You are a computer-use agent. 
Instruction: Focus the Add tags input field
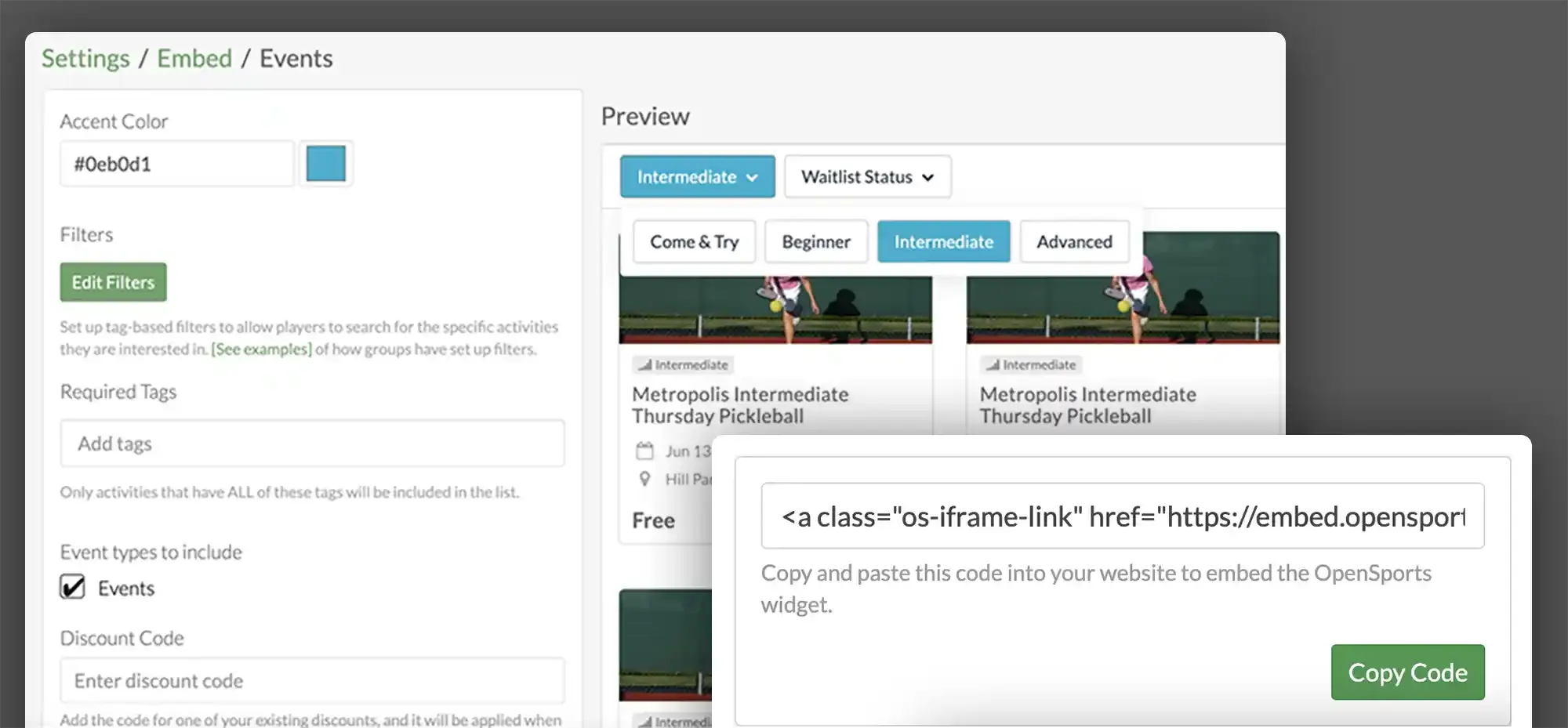pyautogui.click(x=312, y=444)
